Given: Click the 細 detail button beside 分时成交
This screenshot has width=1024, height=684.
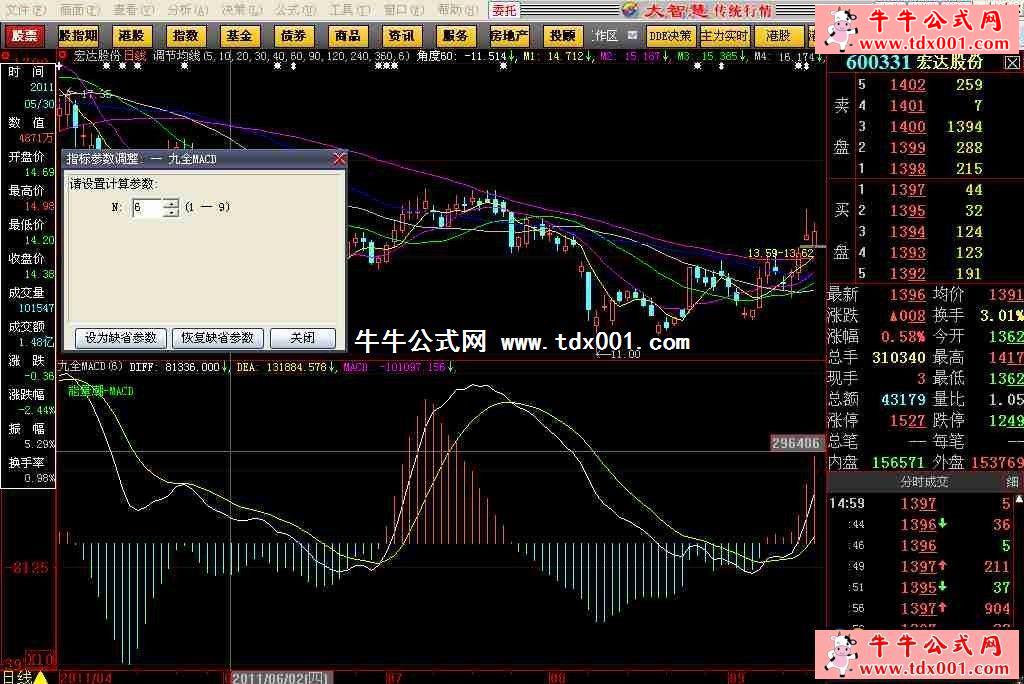Looking at the screenshot, I should tap(1012, 482).
